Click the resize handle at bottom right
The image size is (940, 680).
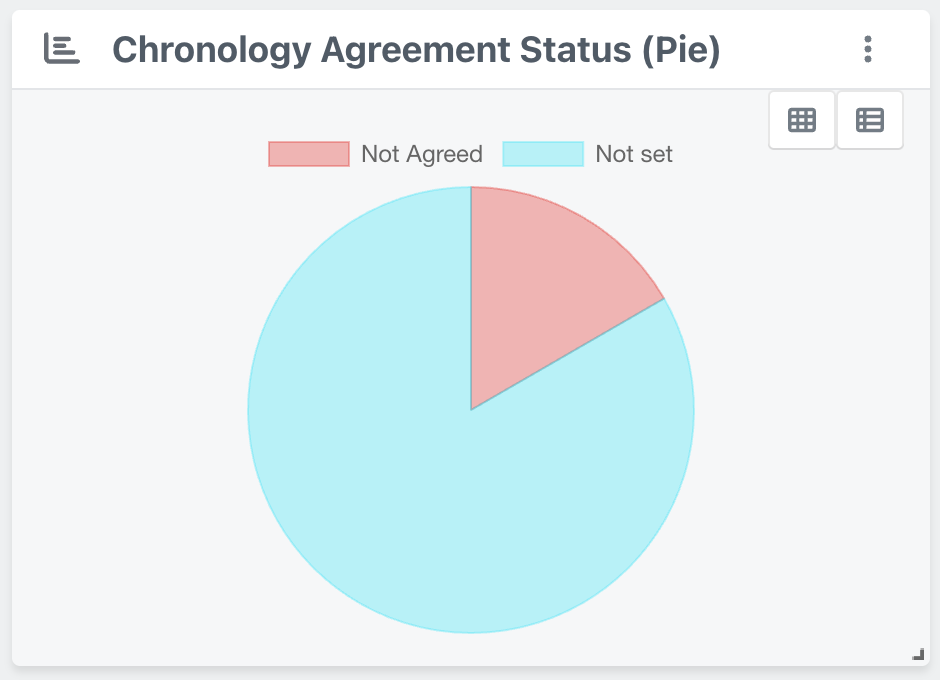(918, 654)
